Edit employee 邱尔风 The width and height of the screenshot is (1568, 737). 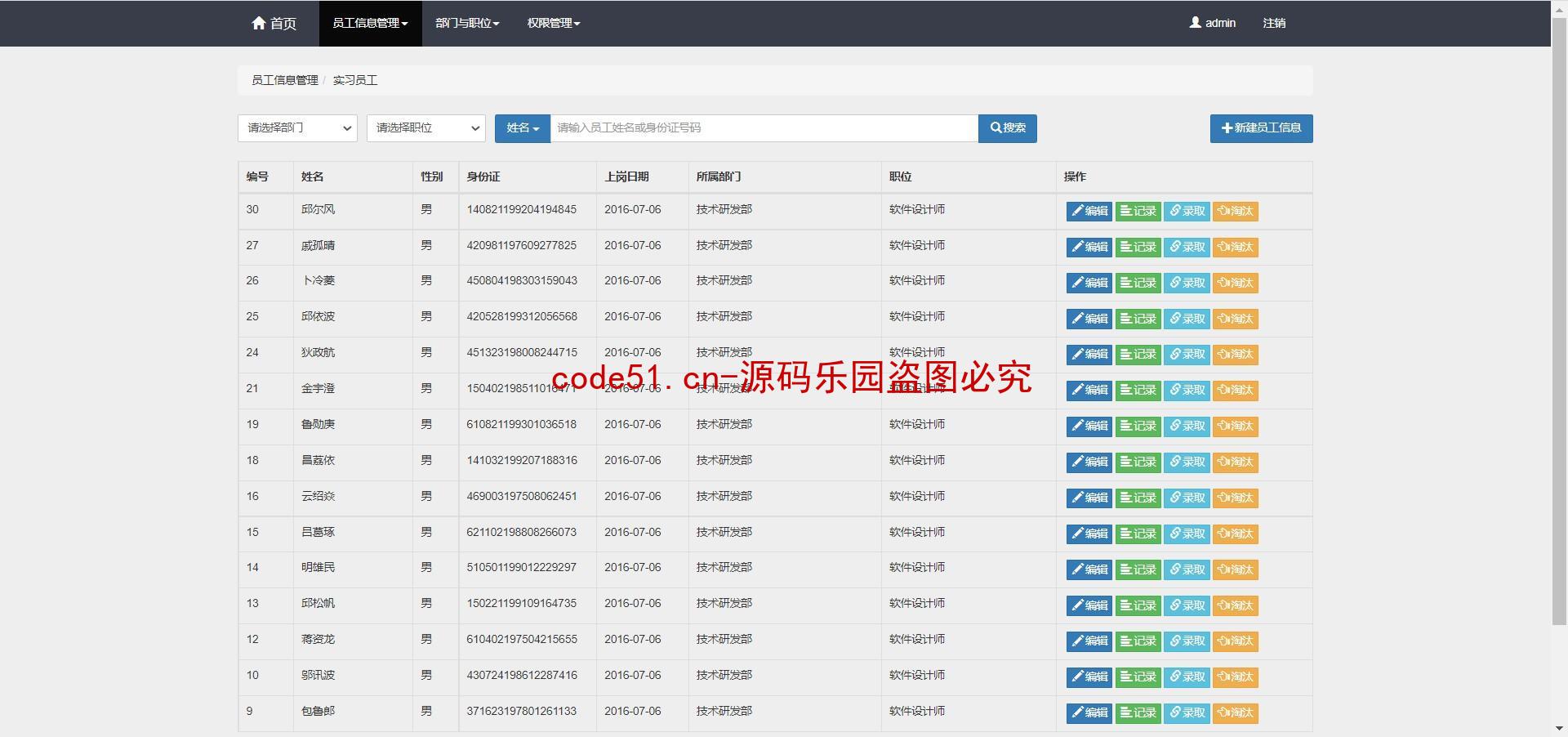pyautogui.click(x=1089, y=212)
